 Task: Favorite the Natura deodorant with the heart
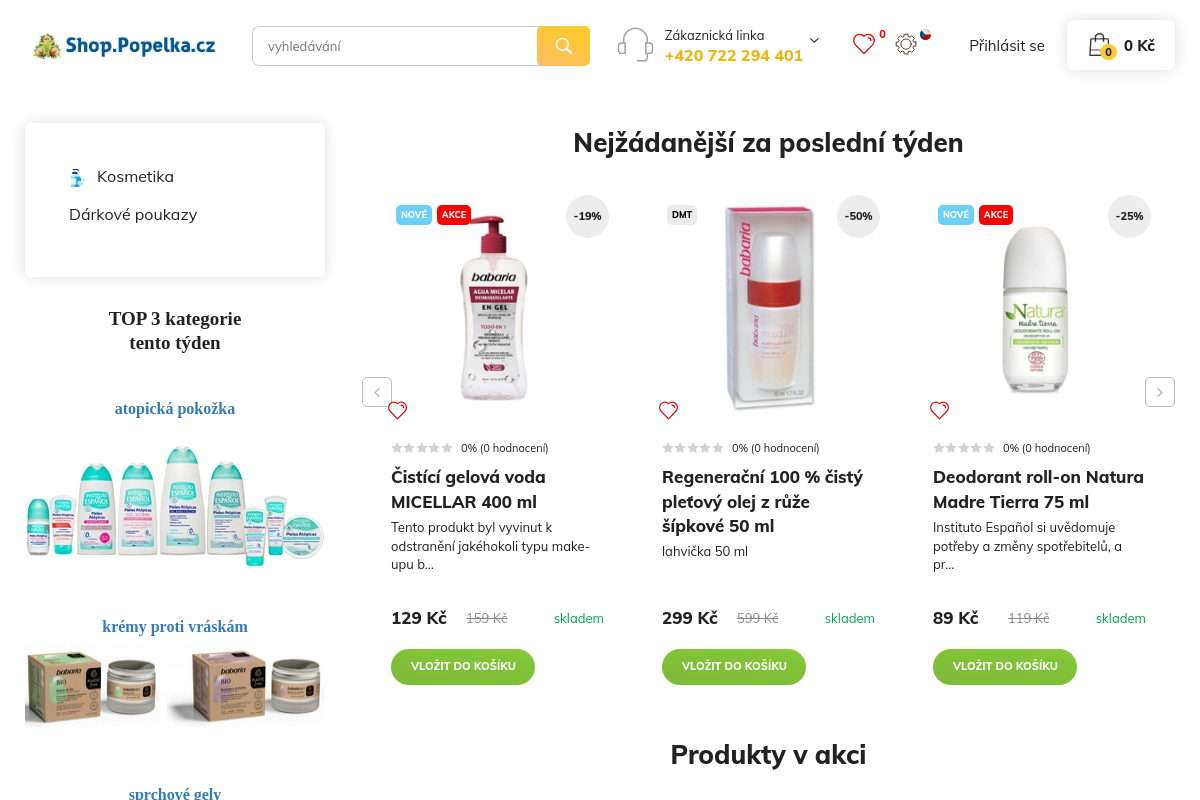[x=939, y=410]
